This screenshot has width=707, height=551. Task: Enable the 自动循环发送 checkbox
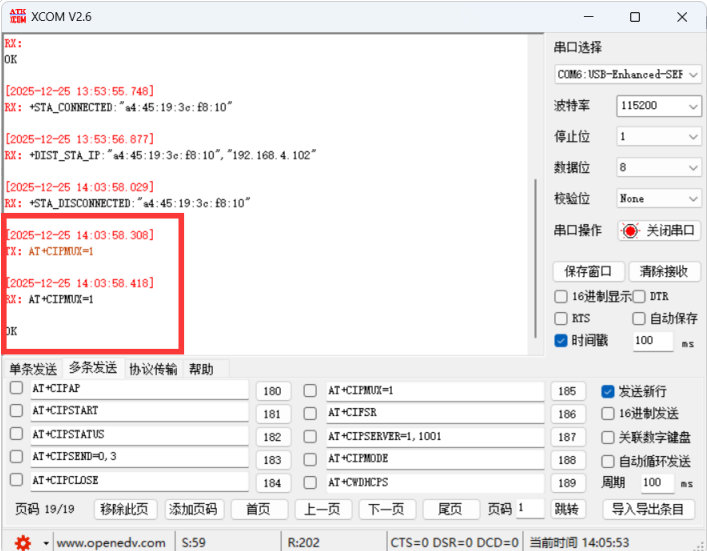tap(608, 461)
